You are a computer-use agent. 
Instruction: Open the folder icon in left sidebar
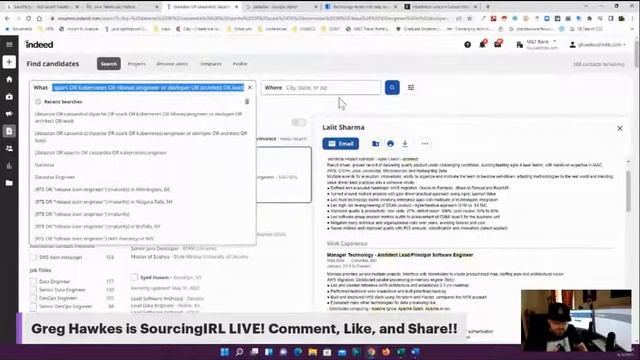pos(9,183)
